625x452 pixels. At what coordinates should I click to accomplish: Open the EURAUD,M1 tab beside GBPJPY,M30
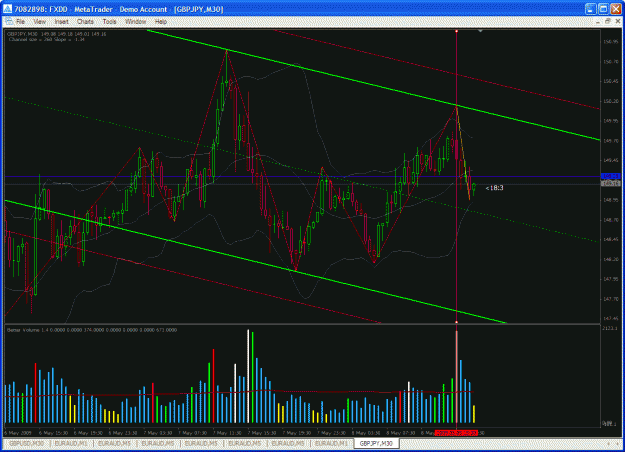[332, 443]
